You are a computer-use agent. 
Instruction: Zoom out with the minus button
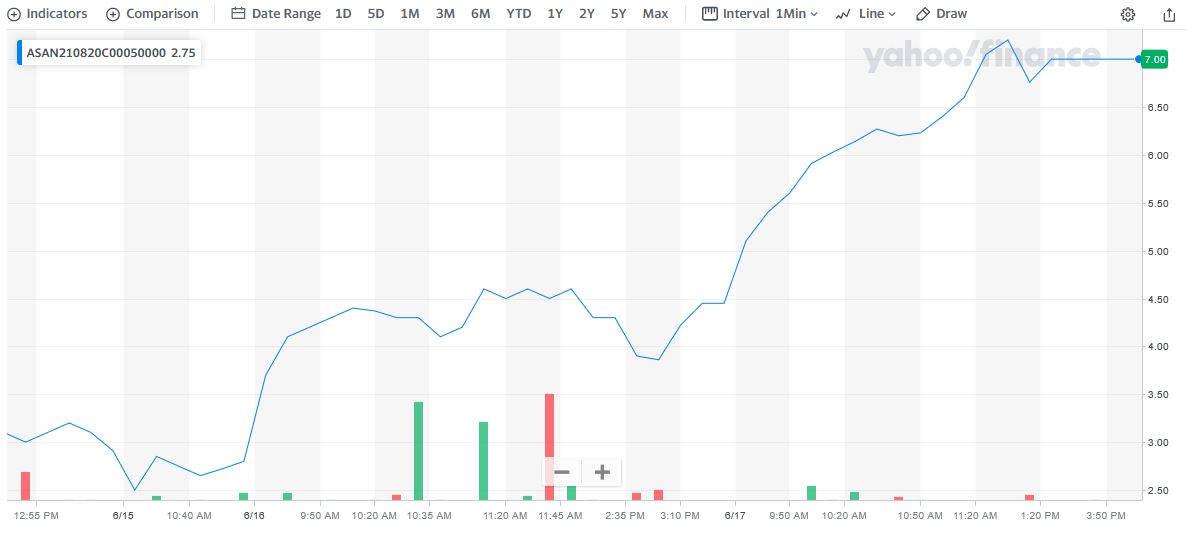(562, 472)
